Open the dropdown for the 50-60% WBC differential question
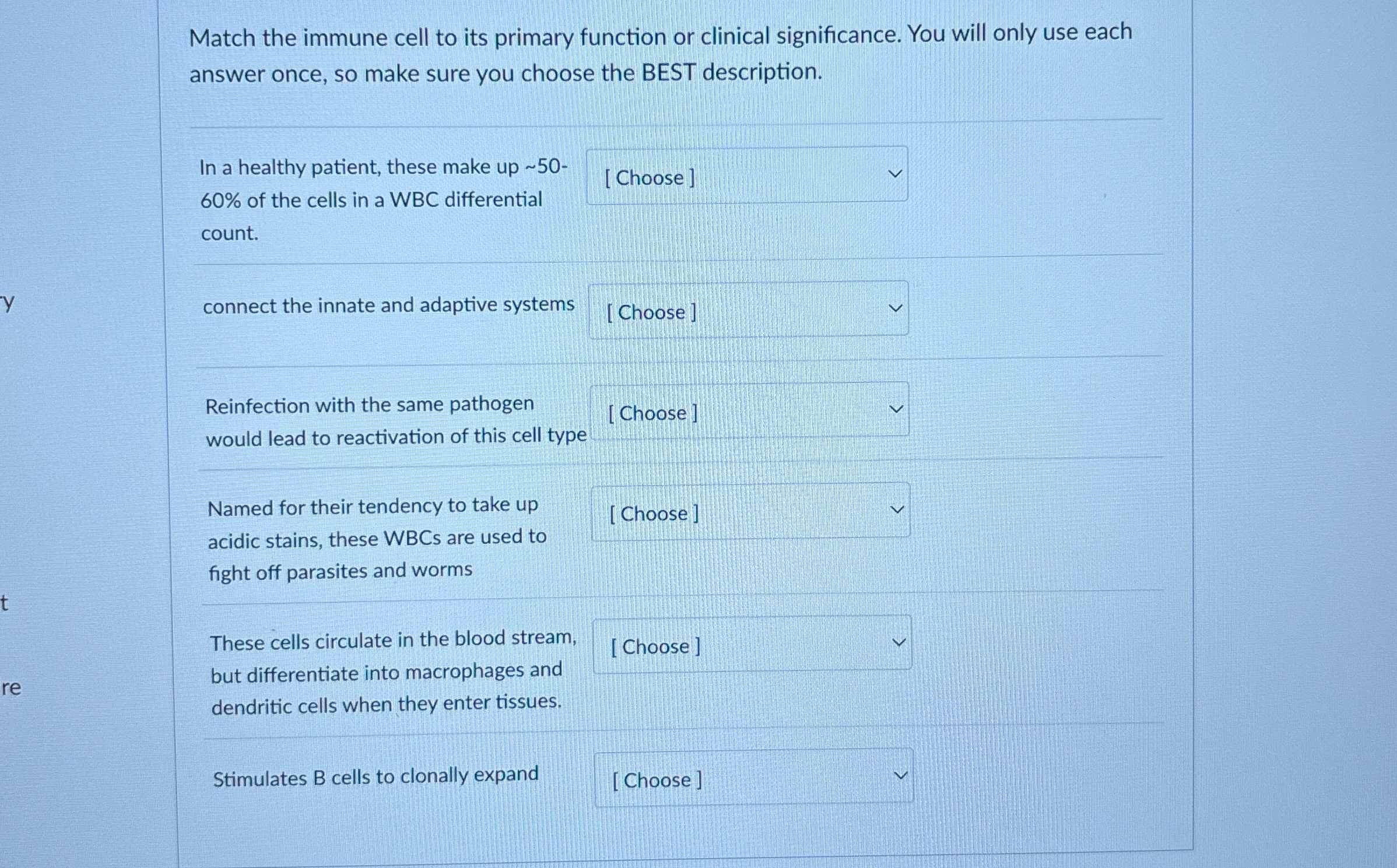The width and height of the screenshot is (1397, 868). [x=747, y=175]
